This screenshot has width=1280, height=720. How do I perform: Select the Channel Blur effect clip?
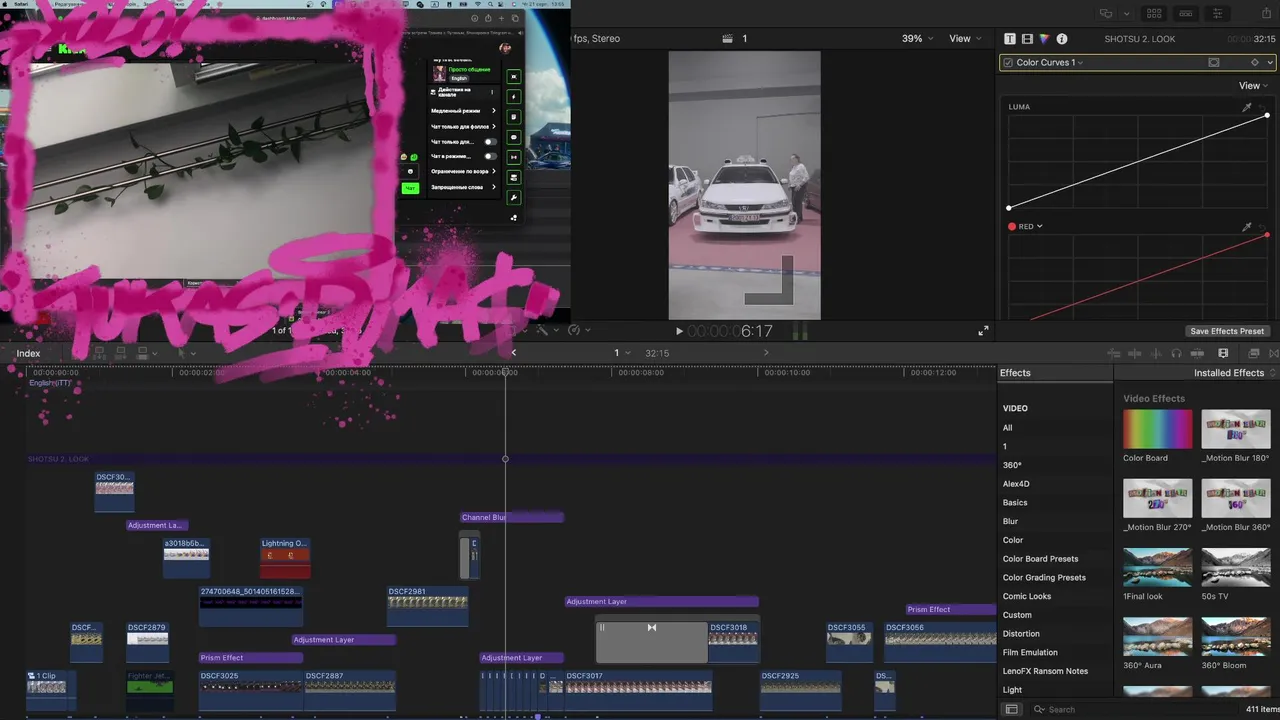tap(512, 518)
